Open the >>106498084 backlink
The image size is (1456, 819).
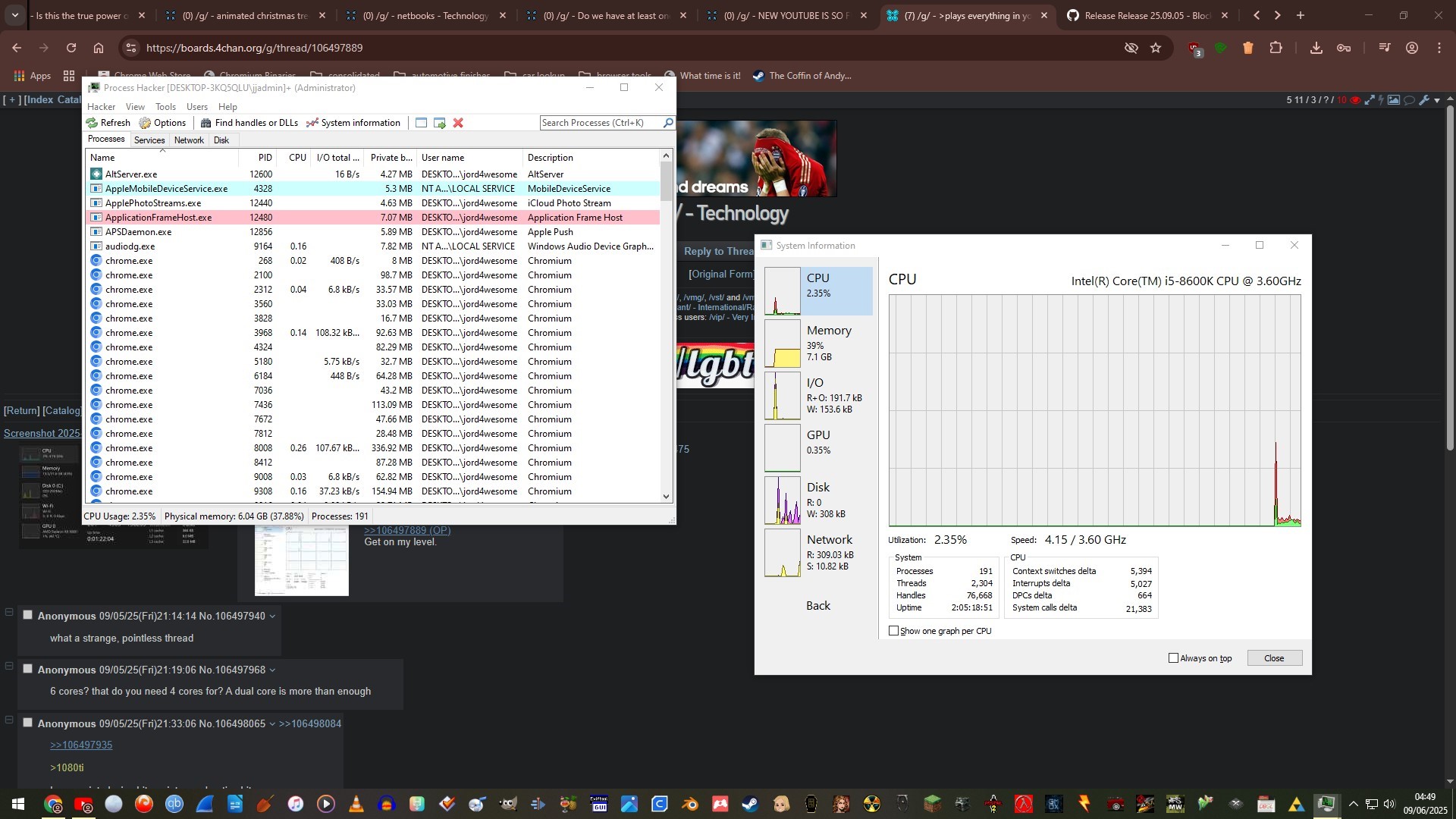point(310,724)
